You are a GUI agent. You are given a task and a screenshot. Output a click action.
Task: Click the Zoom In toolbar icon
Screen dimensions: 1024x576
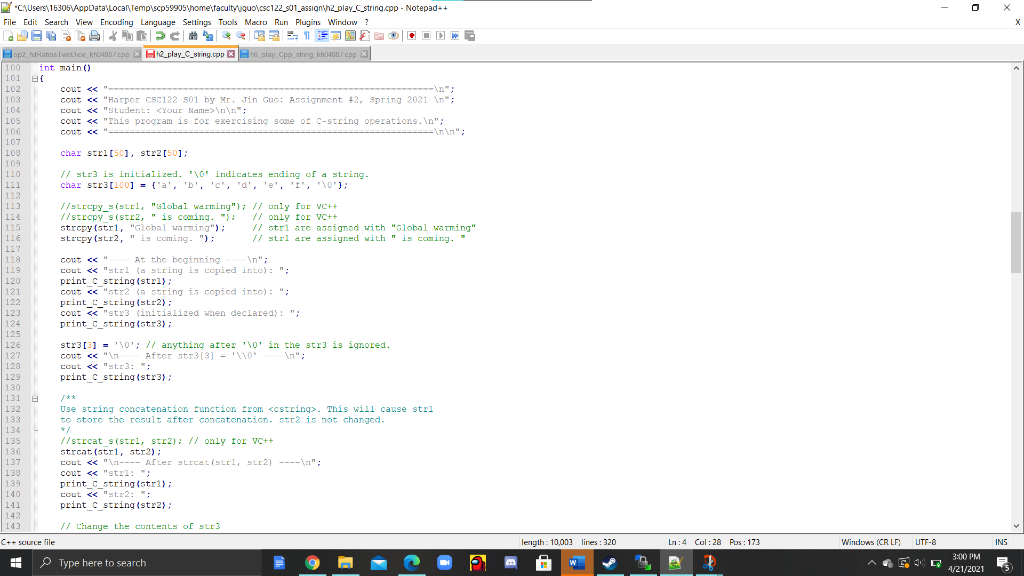(x=227, y=36)
